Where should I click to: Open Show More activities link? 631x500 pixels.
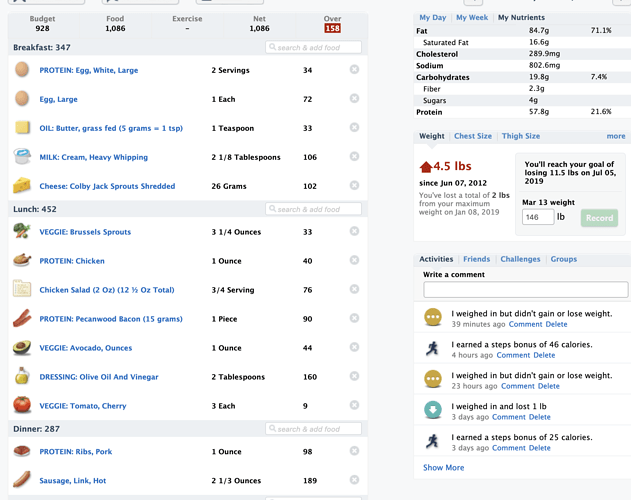[443, 467]
